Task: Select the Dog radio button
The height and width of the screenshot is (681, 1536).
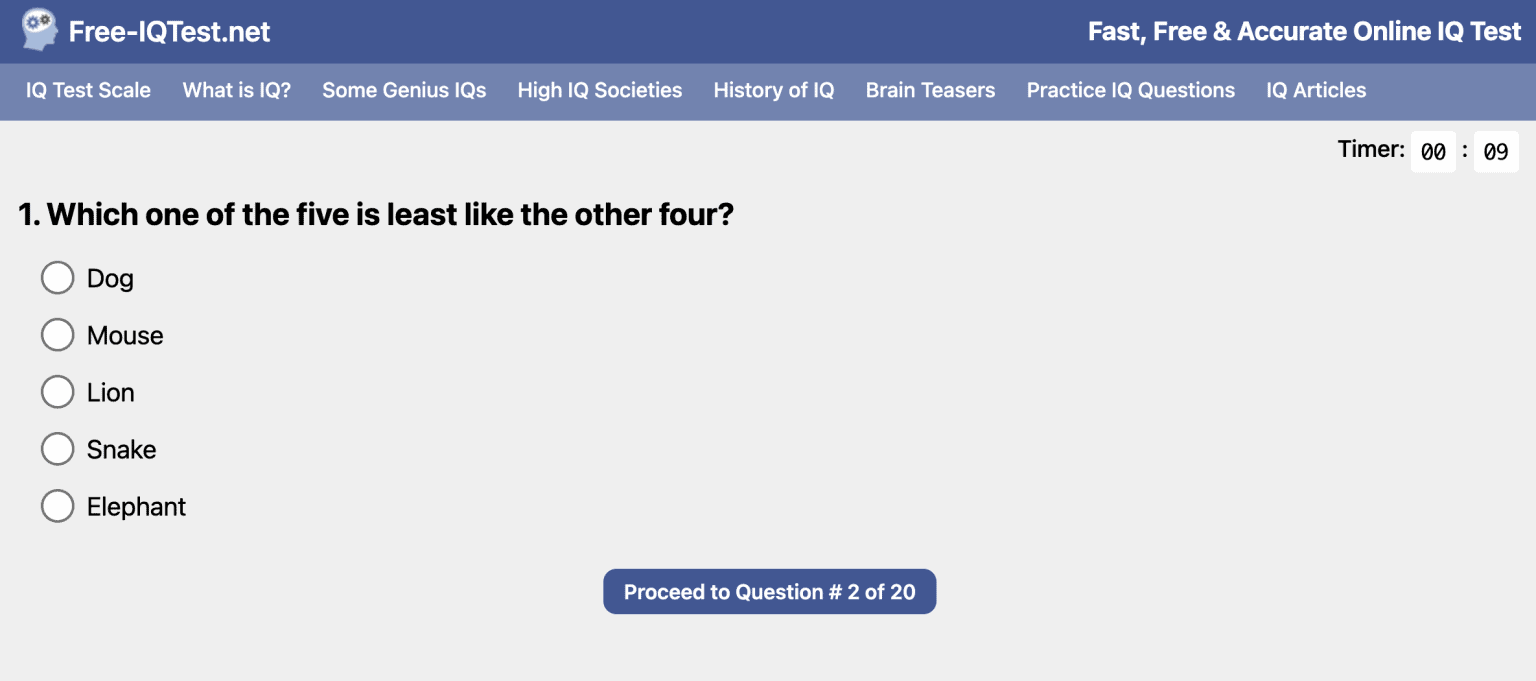Action: pyautogui.click(x=57, y=277)
